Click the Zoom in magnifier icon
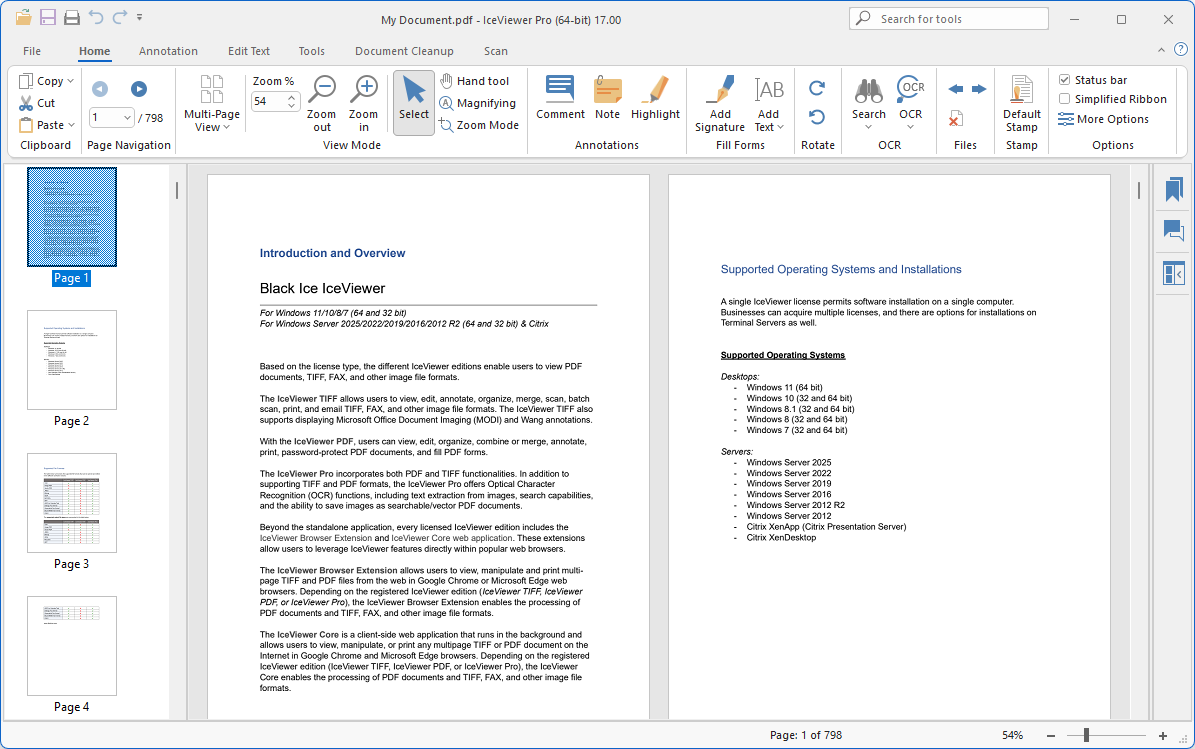Viewport: 1195px width, 749px height. (364, 91)
